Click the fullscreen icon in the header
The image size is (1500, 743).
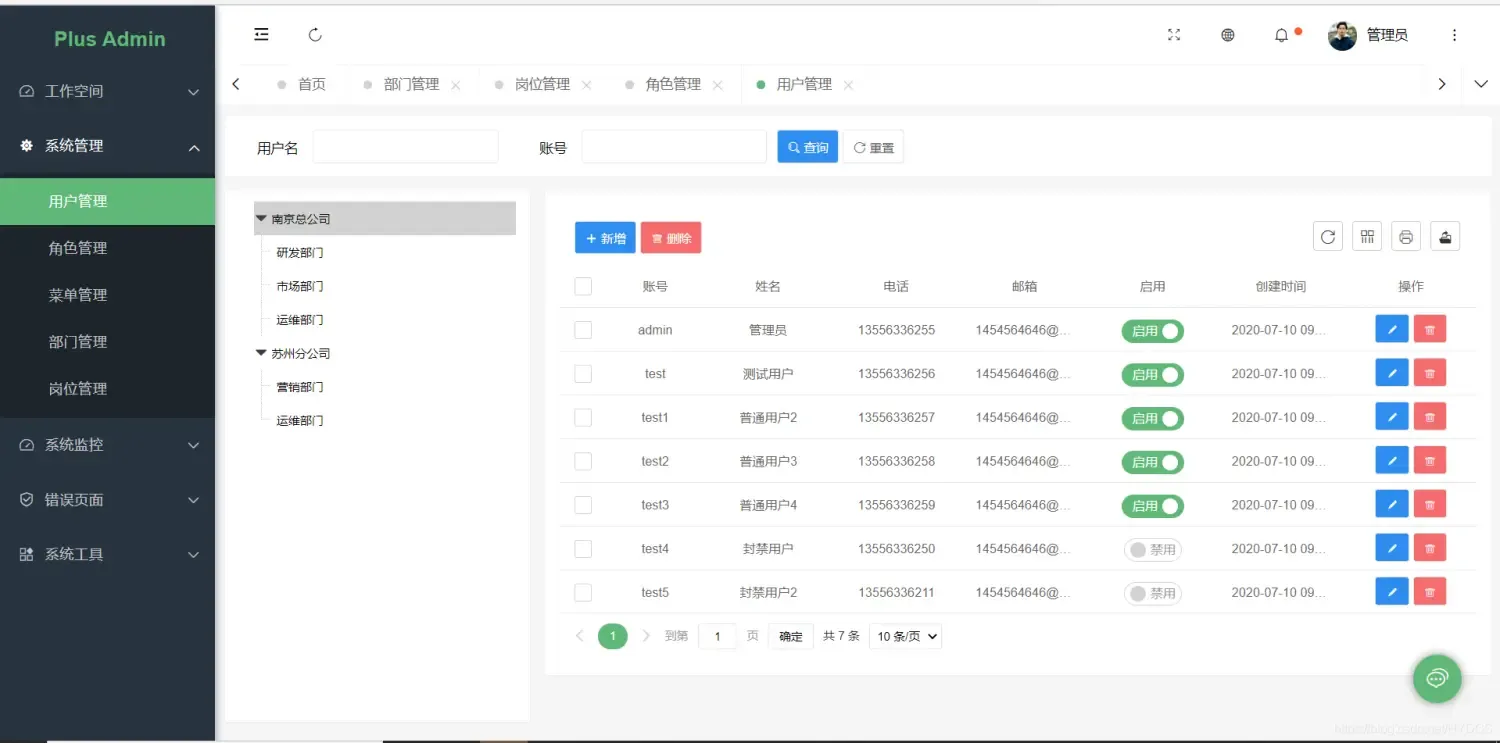1174,34
